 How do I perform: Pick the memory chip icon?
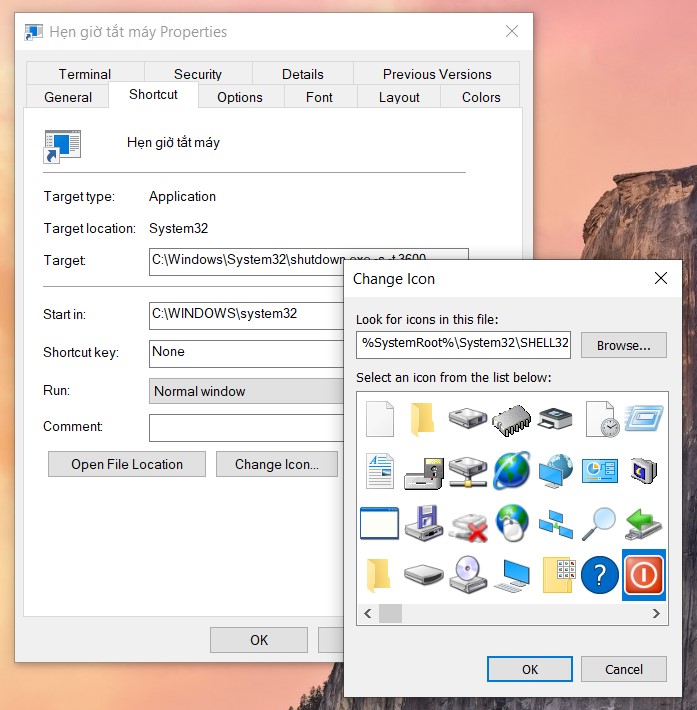click(511, 420)
